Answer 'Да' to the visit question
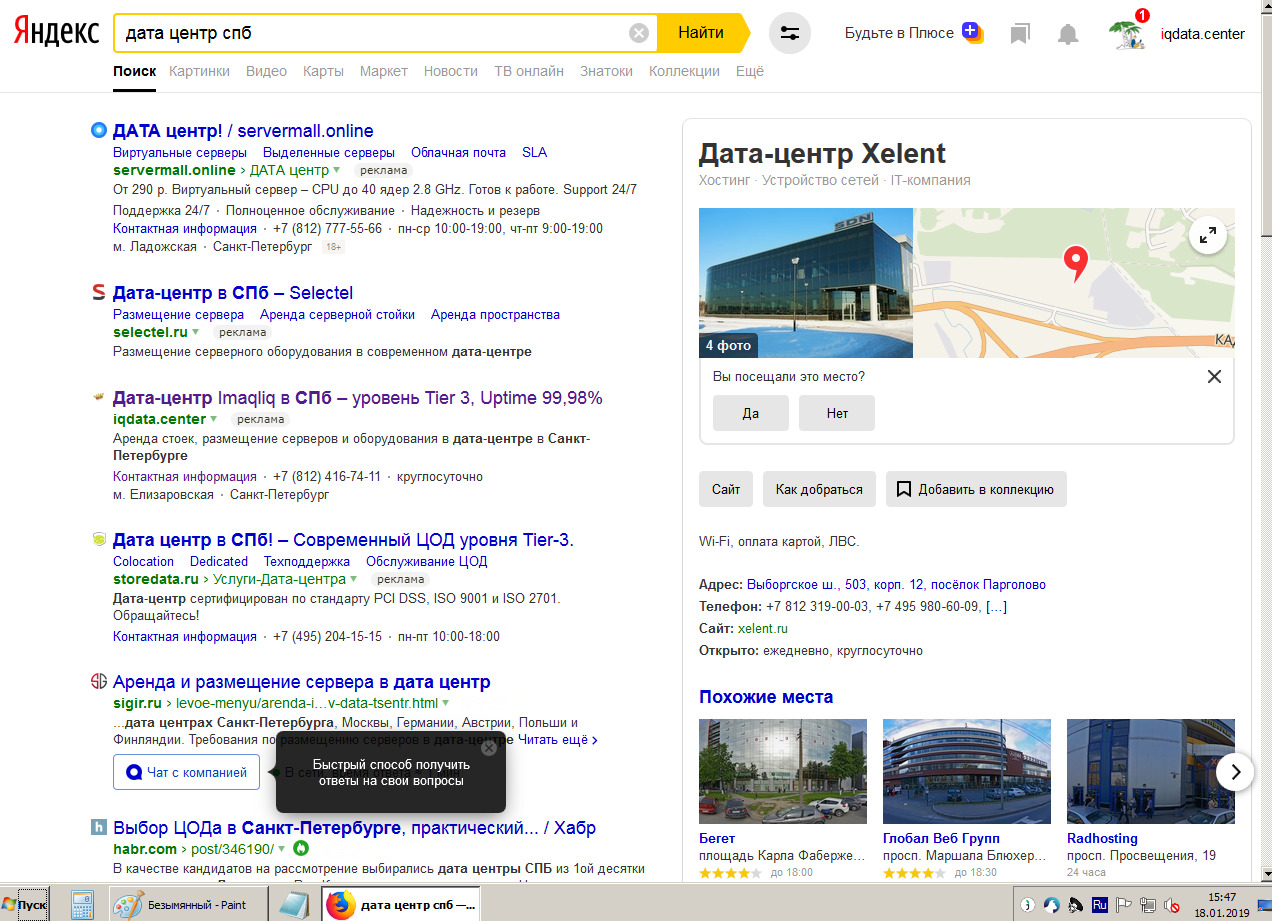 [x=750, y=413]
